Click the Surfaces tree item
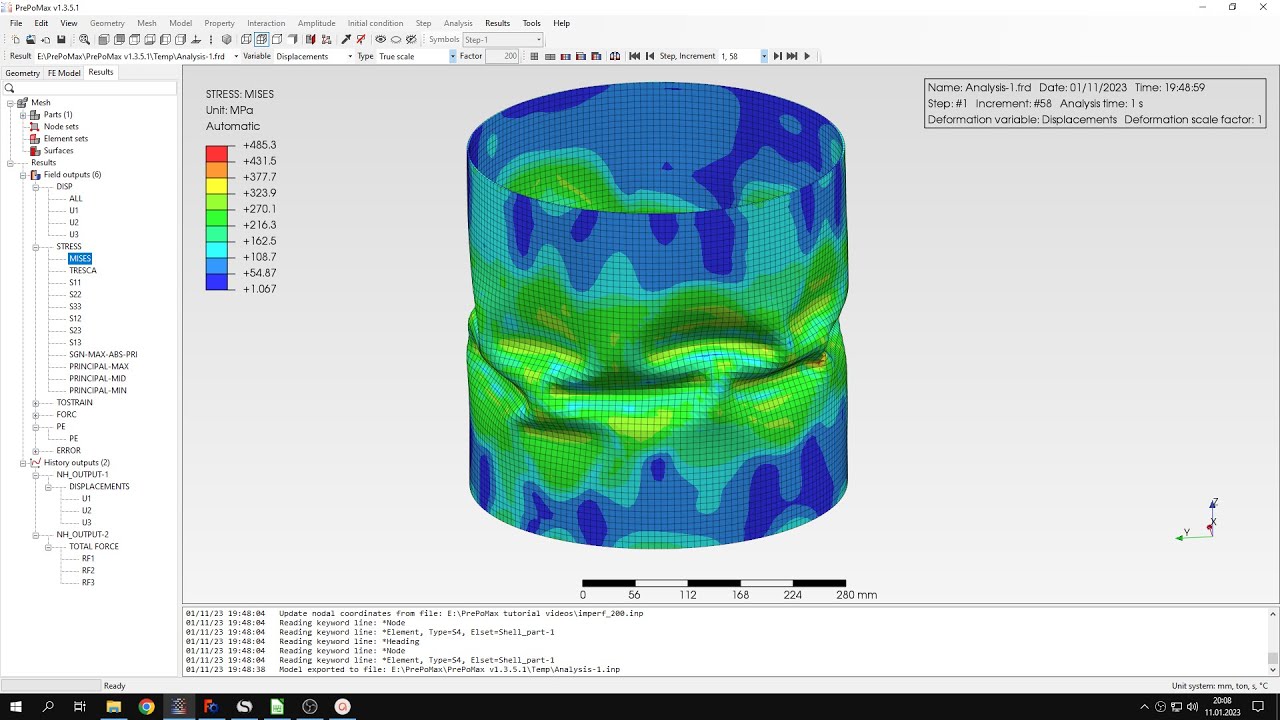 tap(58, 150)
